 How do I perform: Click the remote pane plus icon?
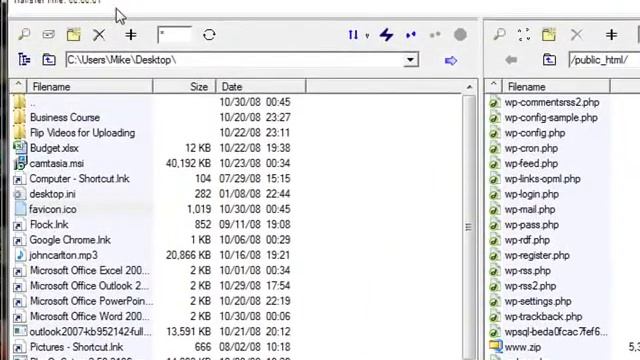pyautogui.click(x=611, y=35)
